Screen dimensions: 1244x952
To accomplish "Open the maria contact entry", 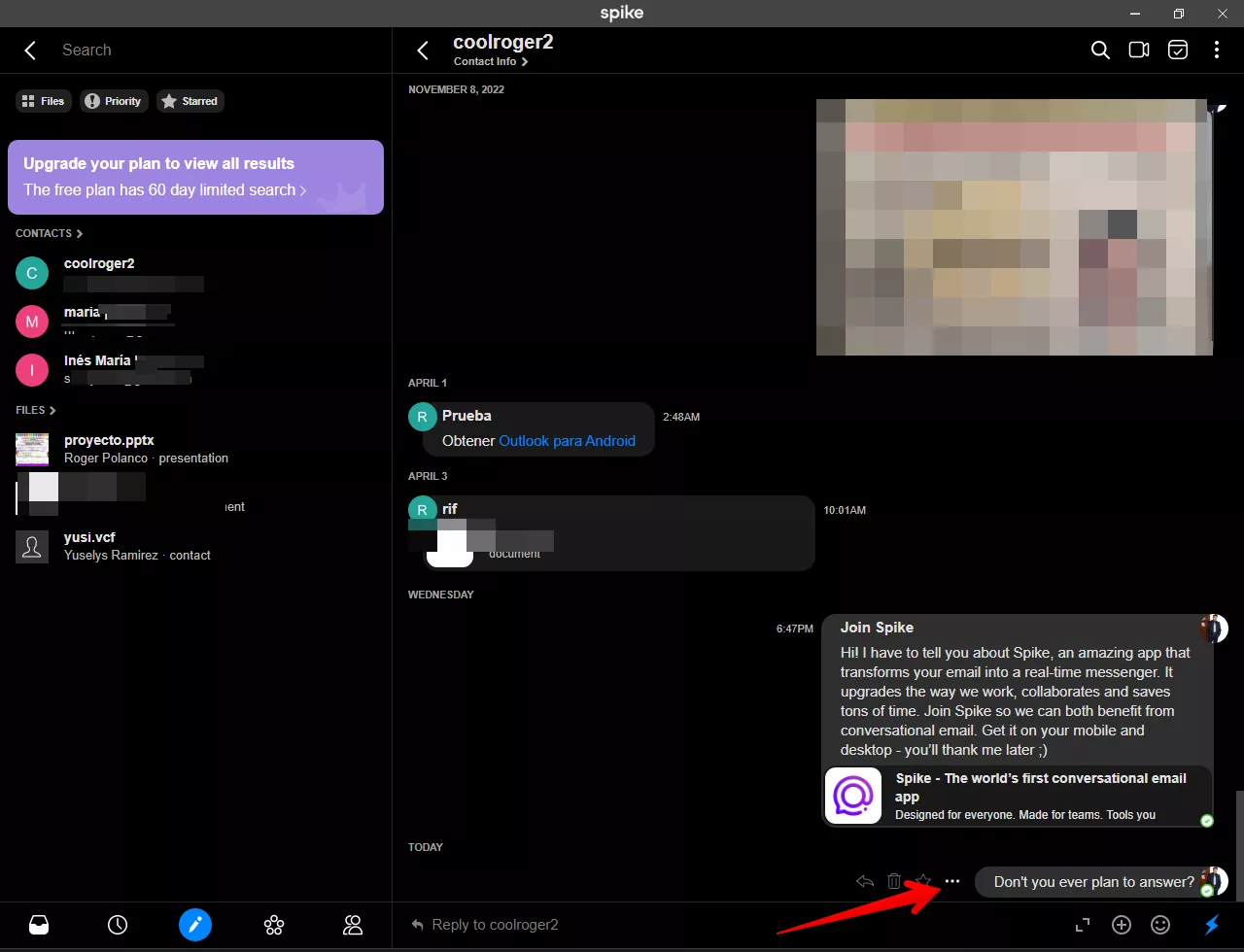I will pyautogui.click(x=195, y=322).
